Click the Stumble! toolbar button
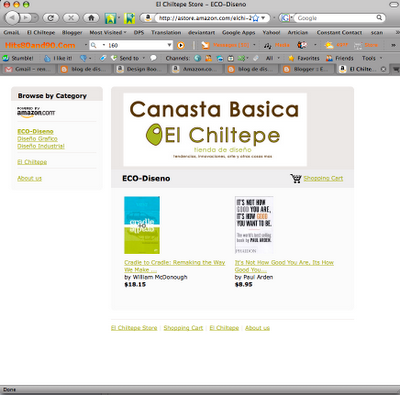This screenshot has width=400, height=395. click(18, 58)
